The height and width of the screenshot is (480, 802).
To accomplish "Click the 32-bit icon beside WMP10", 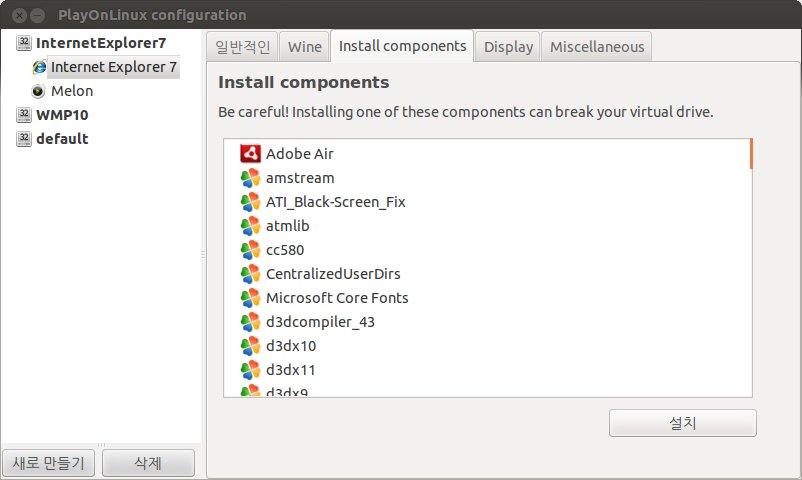I will [x=24, y=115].
